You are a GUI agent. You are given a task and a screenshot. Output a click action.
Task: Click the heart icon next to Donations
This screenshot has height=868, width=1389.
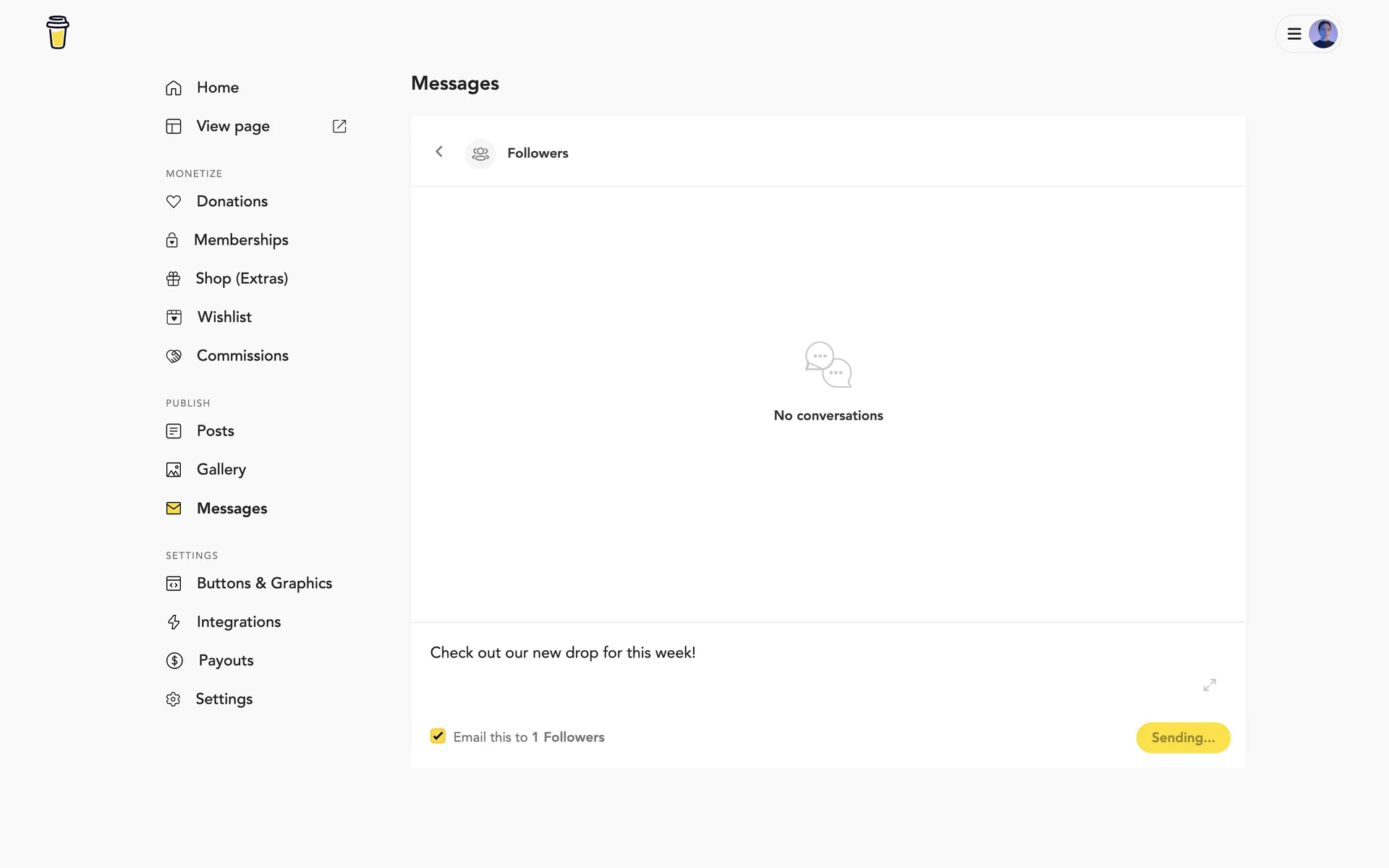(174, 202)
